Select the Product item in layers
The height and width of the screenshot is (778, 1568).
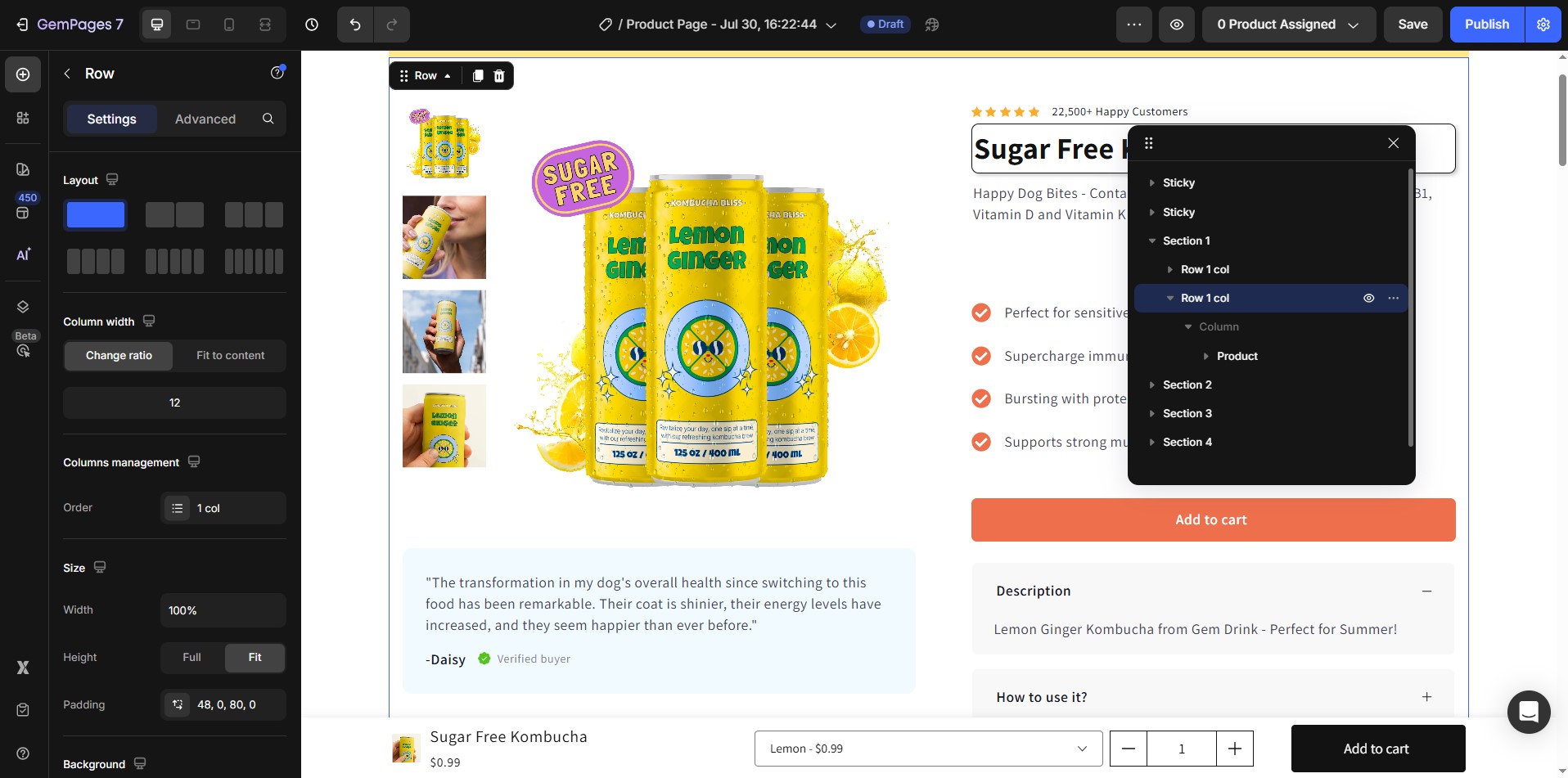[x=1237, y=356]
